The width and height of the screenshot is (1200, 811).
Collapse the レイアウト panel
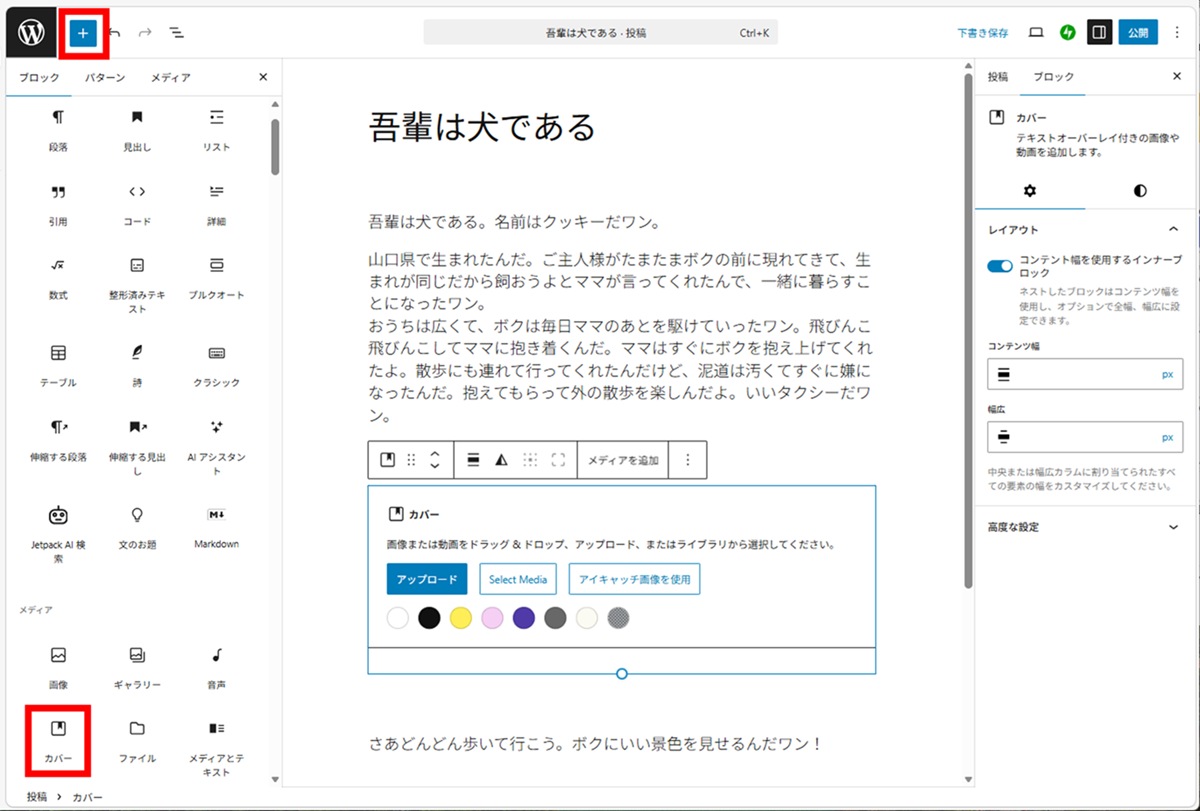[1173, 229]
